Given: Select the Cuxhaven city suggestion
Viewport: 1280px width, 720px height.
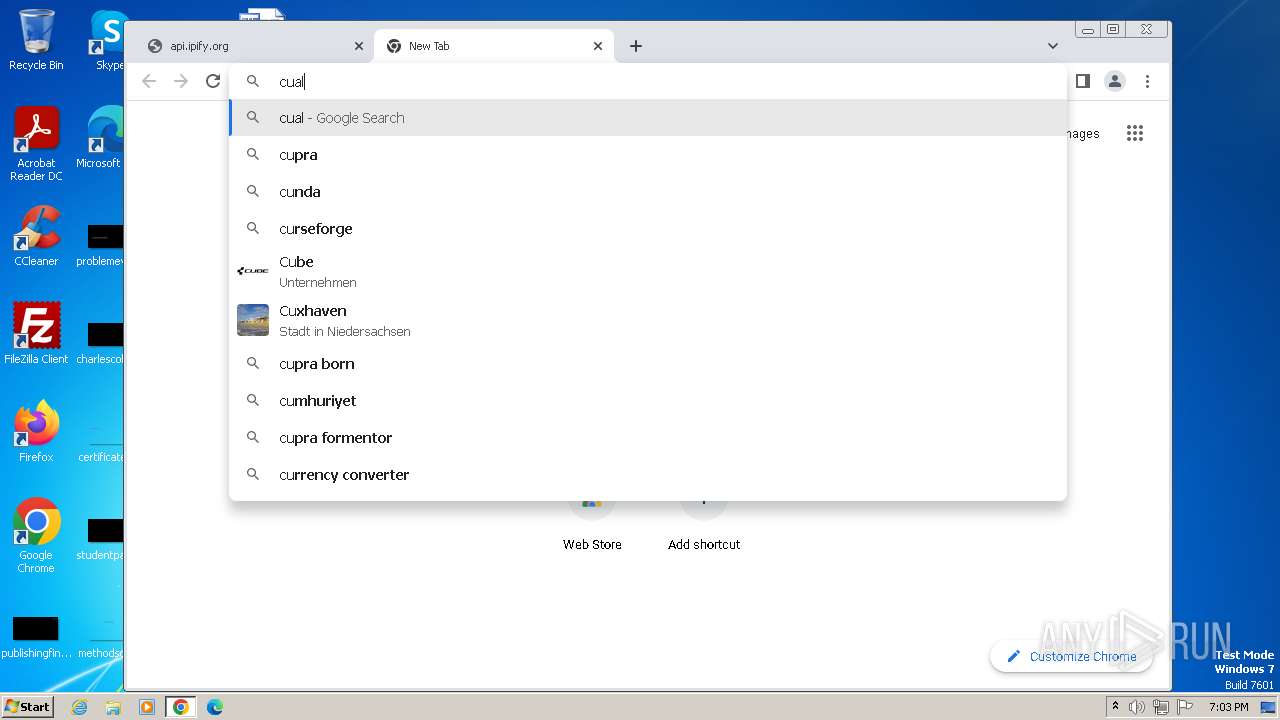Looking at the screenshot, I should pyautogui.click(x=648, y=320).
